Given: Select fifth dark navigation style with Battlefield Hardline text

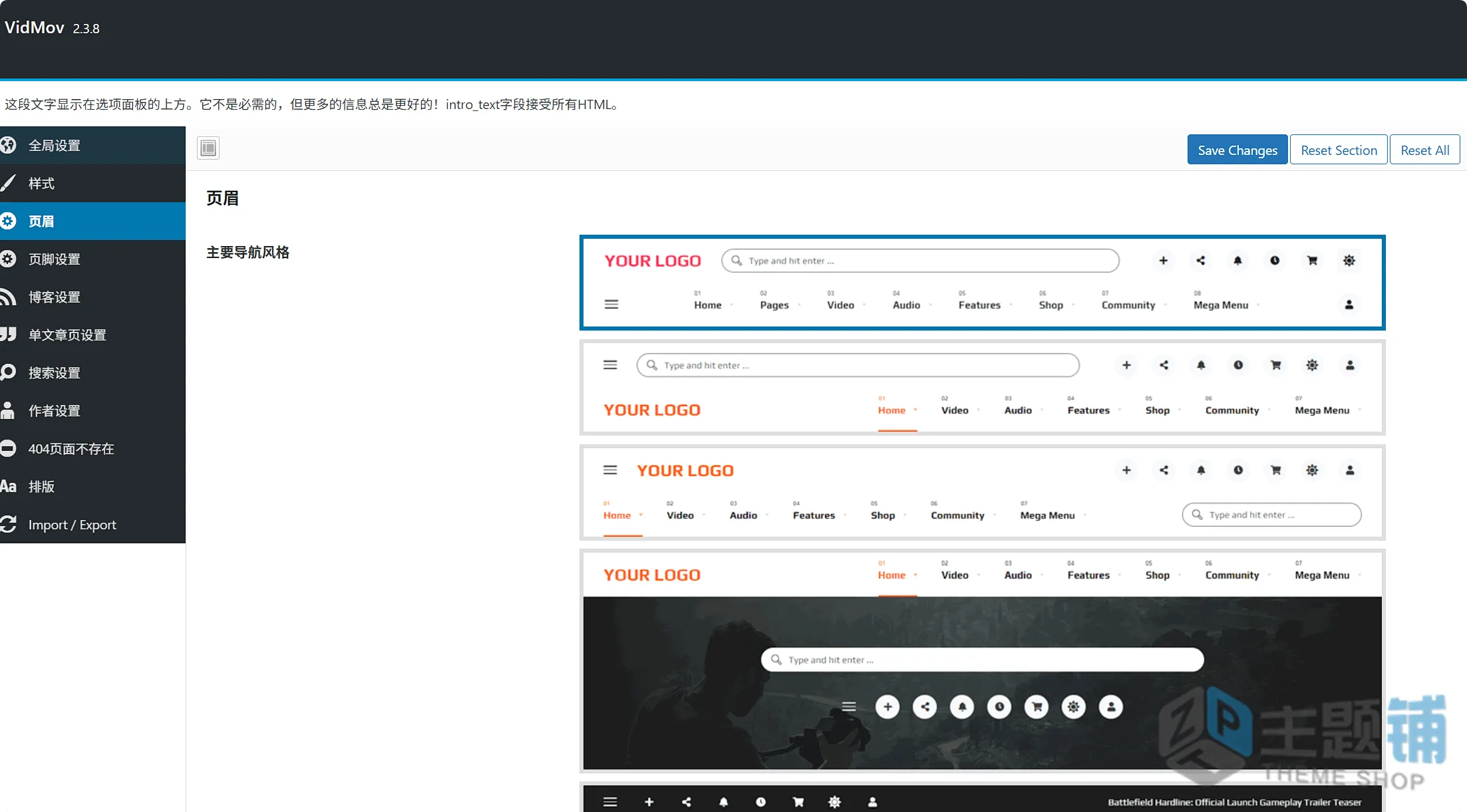Looking at the screenshot, I should (x=982, y=797).
